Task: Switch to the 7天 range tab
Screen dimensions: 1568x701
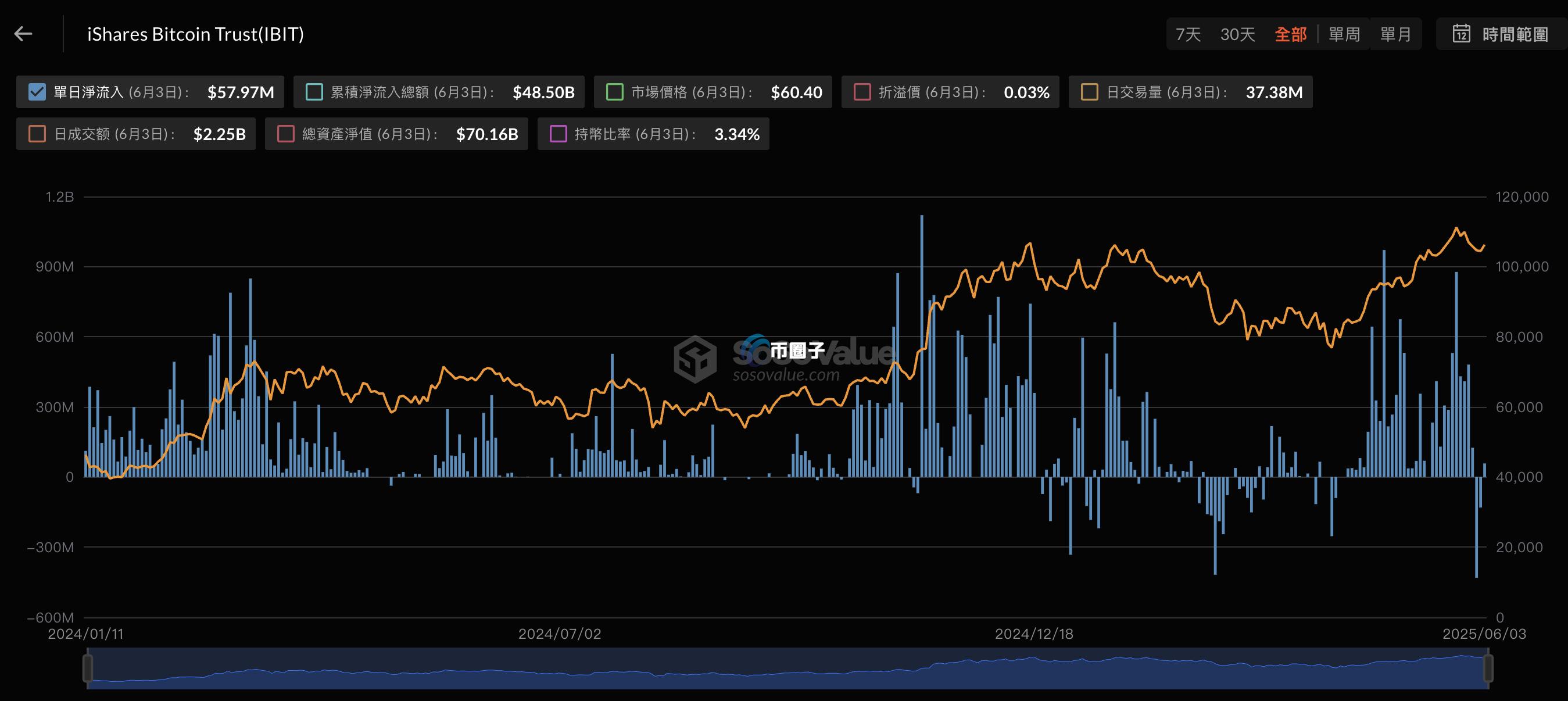Action: point(1187,34)
